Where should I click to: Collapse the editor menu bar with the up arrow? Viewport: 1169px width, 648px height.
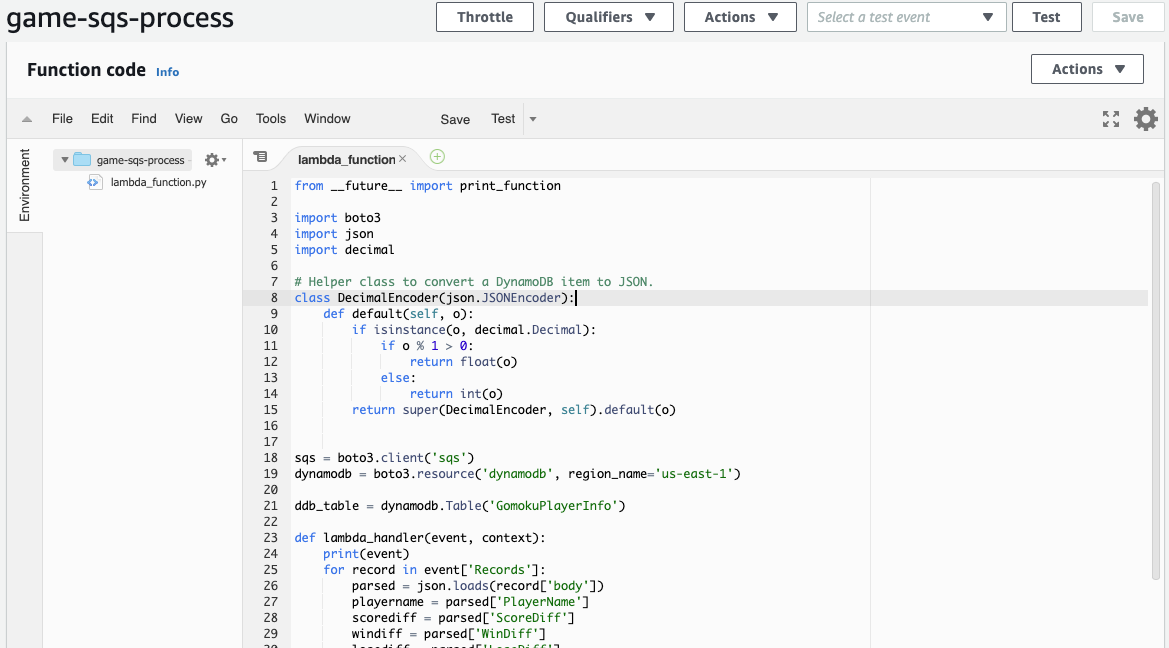coord(27,119)
